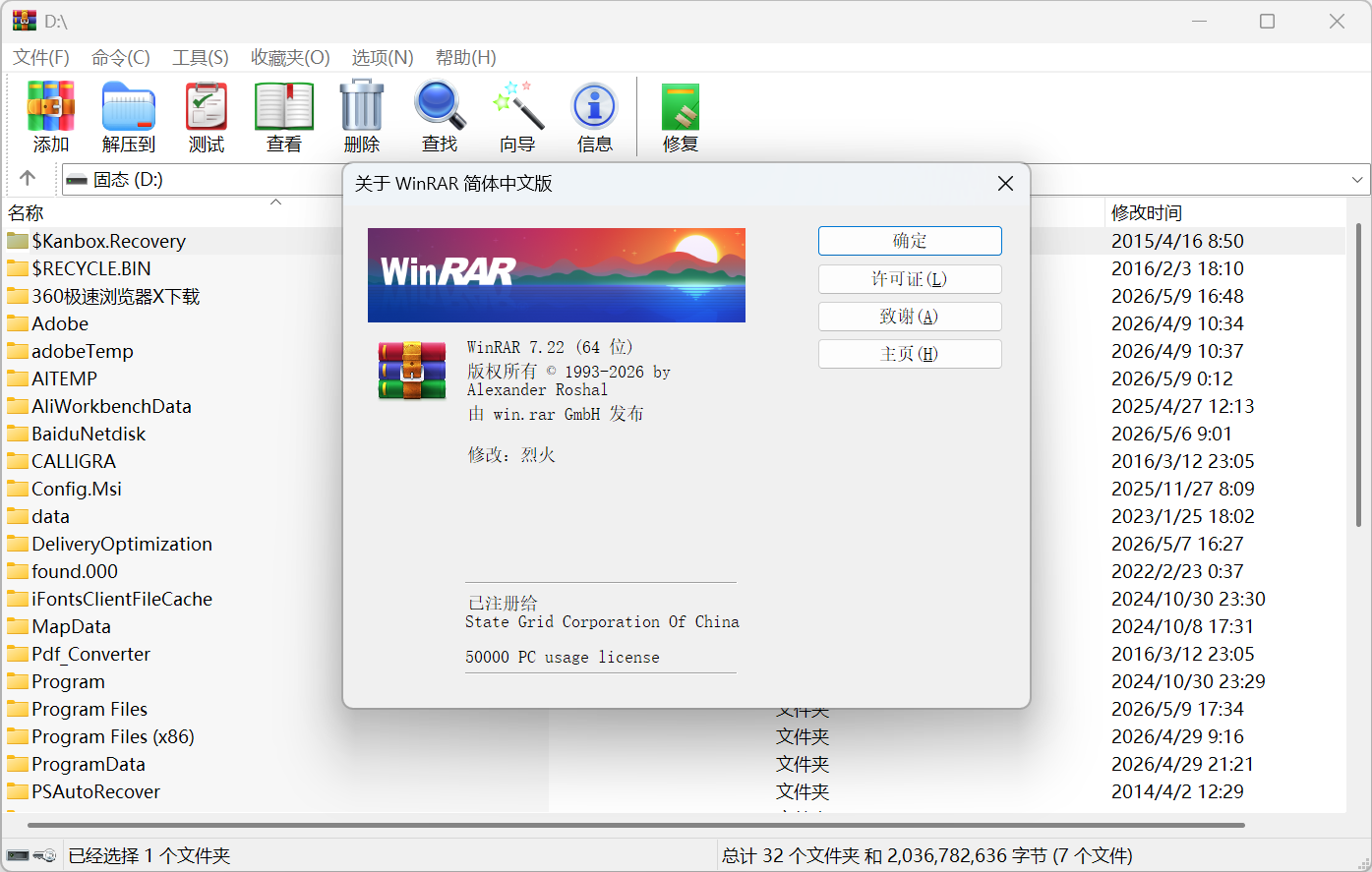
Task: Click the 修复 (Repair) toolbar icon
Action: pos(681,106)
